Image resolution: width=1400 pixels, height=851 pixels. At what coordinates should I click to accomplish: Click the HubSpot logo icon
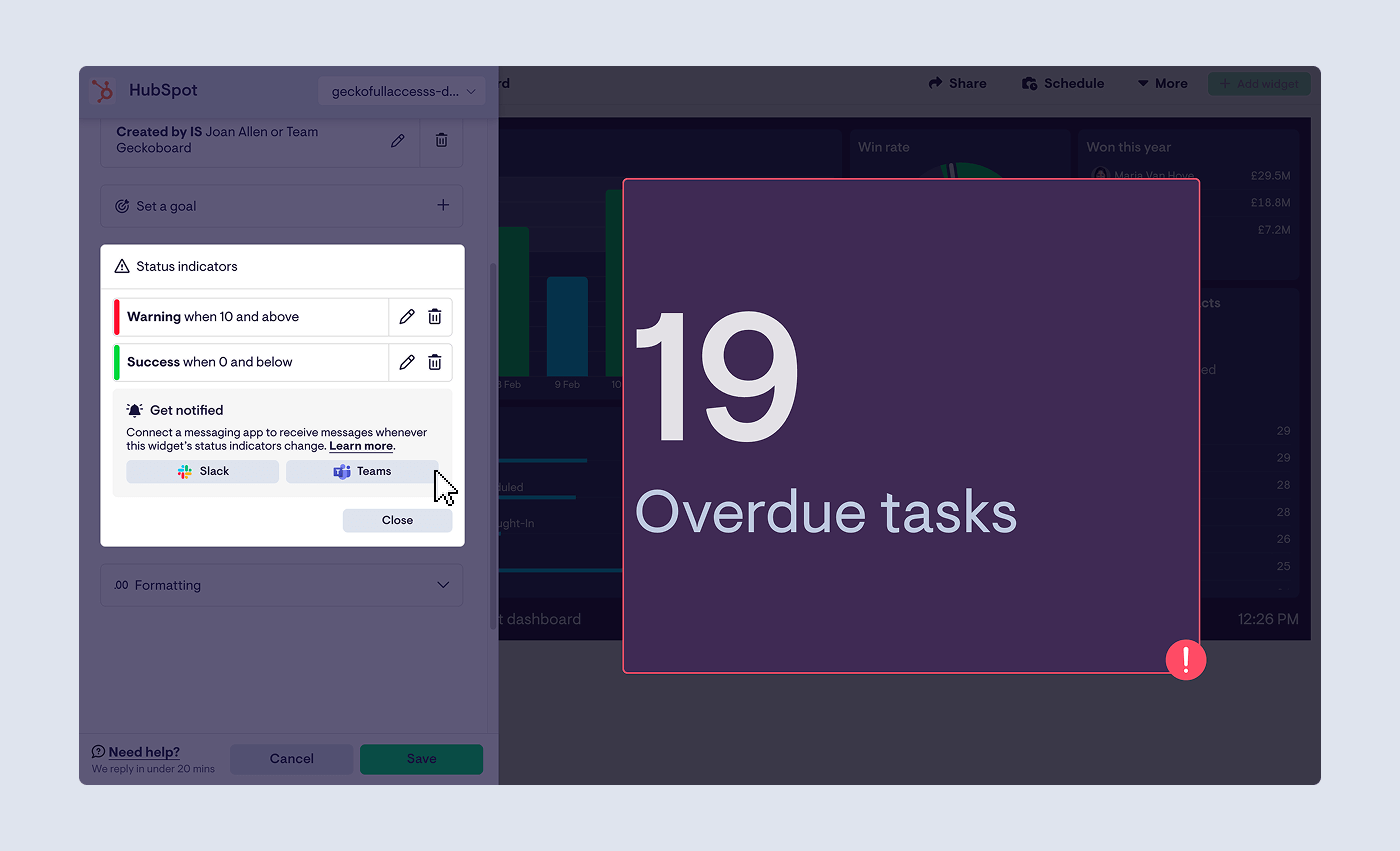[x=103, y=90]
